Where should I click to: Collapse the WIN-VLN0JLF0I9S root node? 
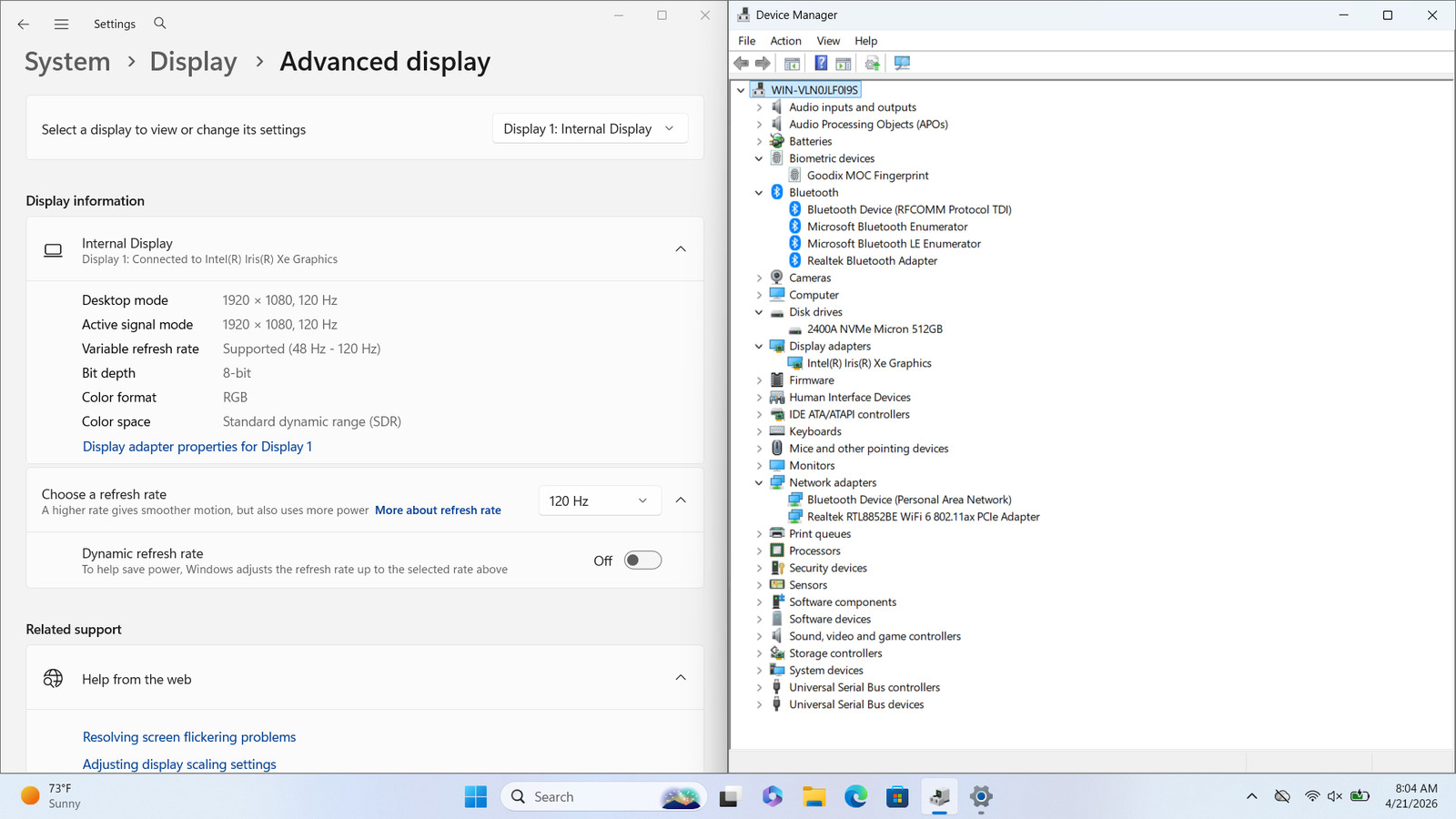[741, 90]
